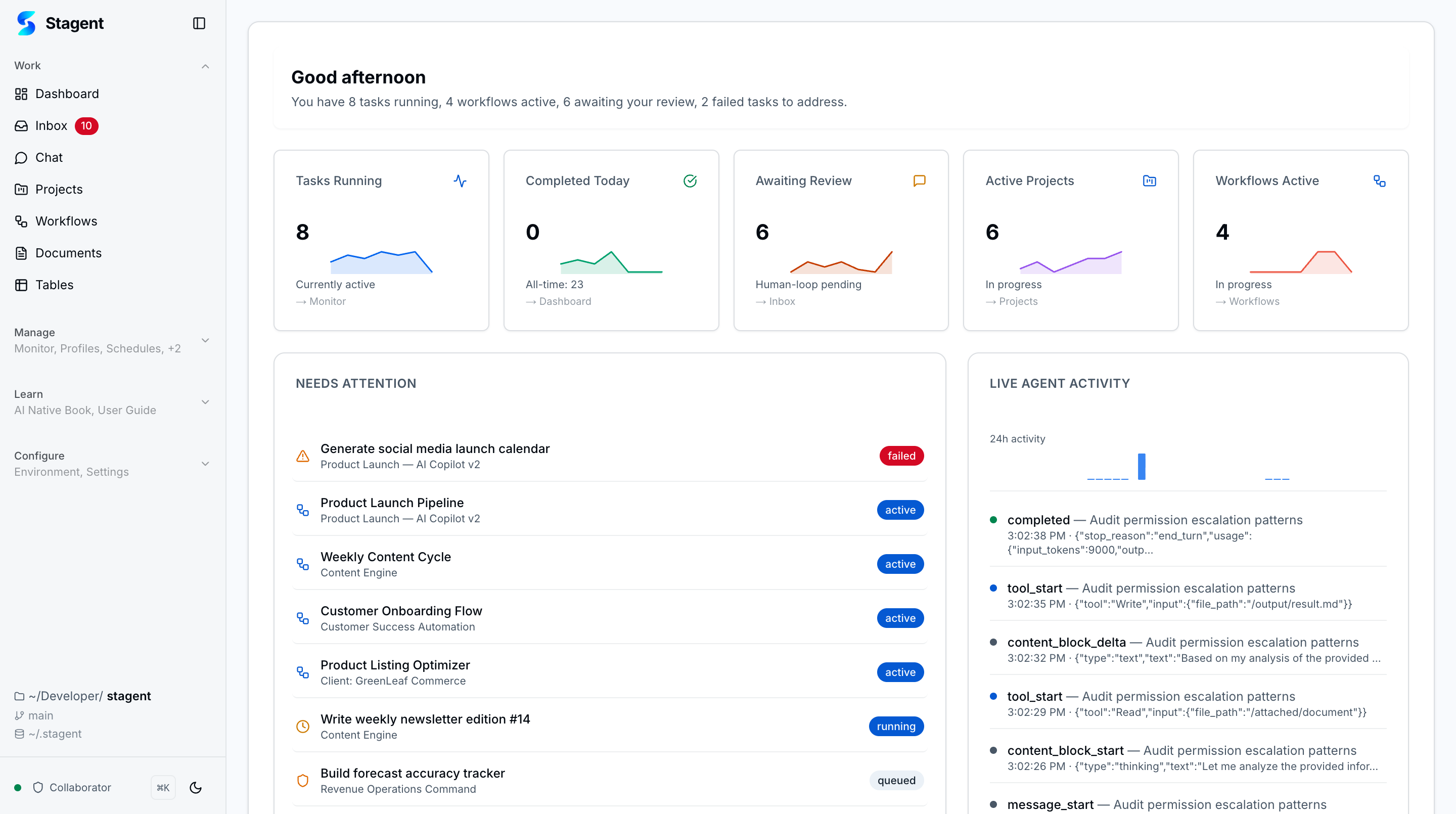Click the Stagent logo icon
Screen dimensions: 1456x814
click(27, 23)
